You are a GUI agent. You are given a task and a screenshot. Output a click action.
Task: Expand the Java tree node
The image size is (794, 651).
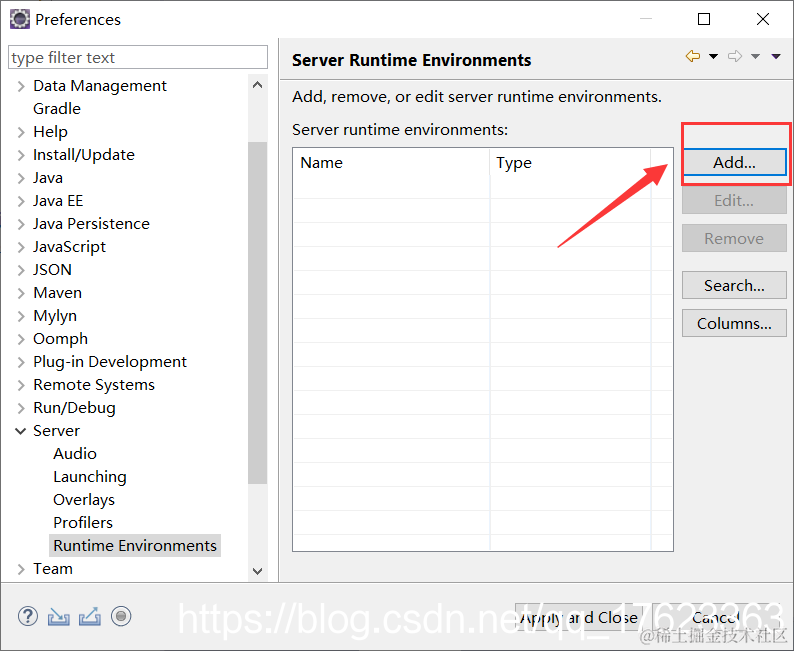tap(21, 178)
